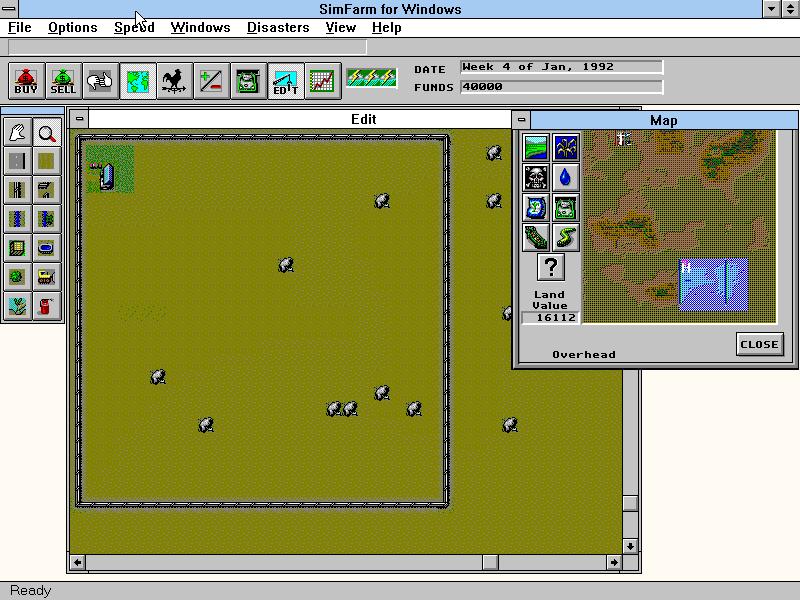The image size is (800, 600).
Task: Open the Help menu
Action: pos(387,28)
